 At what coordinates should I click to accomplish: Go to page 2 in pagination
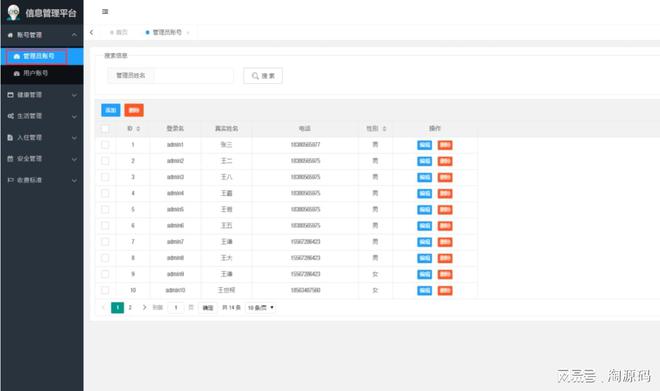[130, 308]
